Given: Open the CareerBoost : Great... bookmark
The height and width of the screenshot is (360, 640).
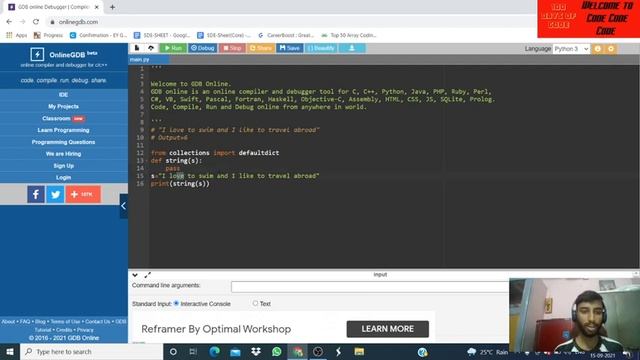Looking at the screenshot, I should (x=286, y=36).
